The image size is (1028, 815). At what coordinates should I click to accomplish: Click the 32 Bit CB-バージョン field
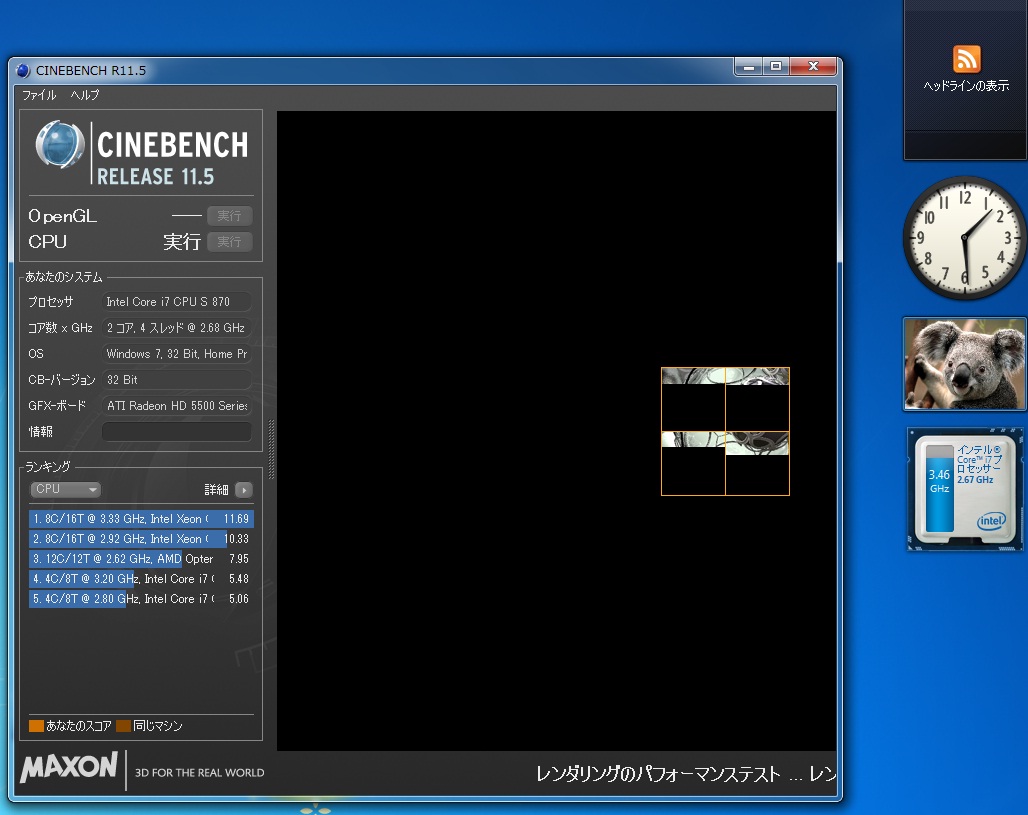tap(176, 380)
